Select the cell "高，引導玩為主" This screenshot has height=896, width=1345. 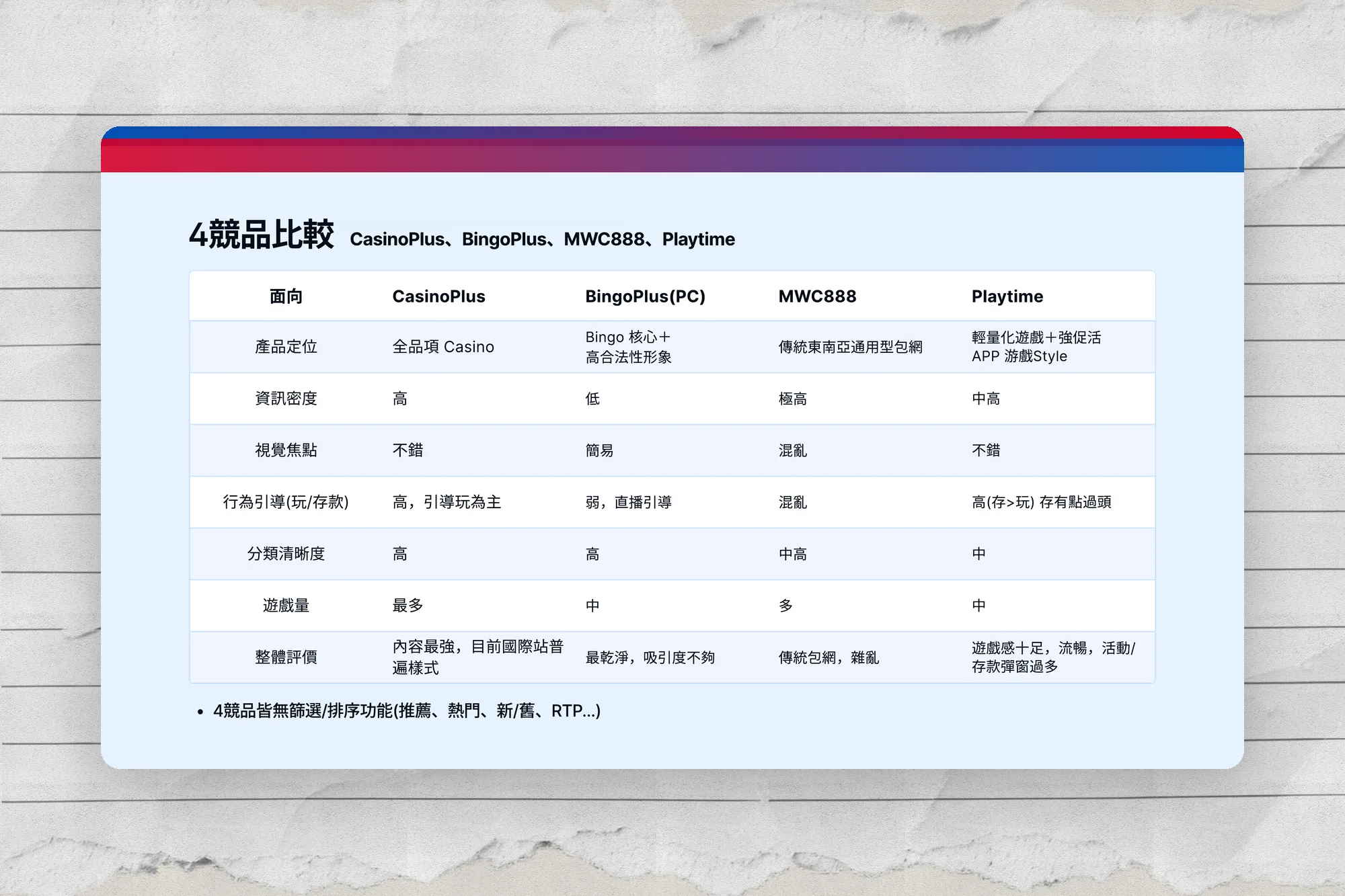tap(447, 502)
